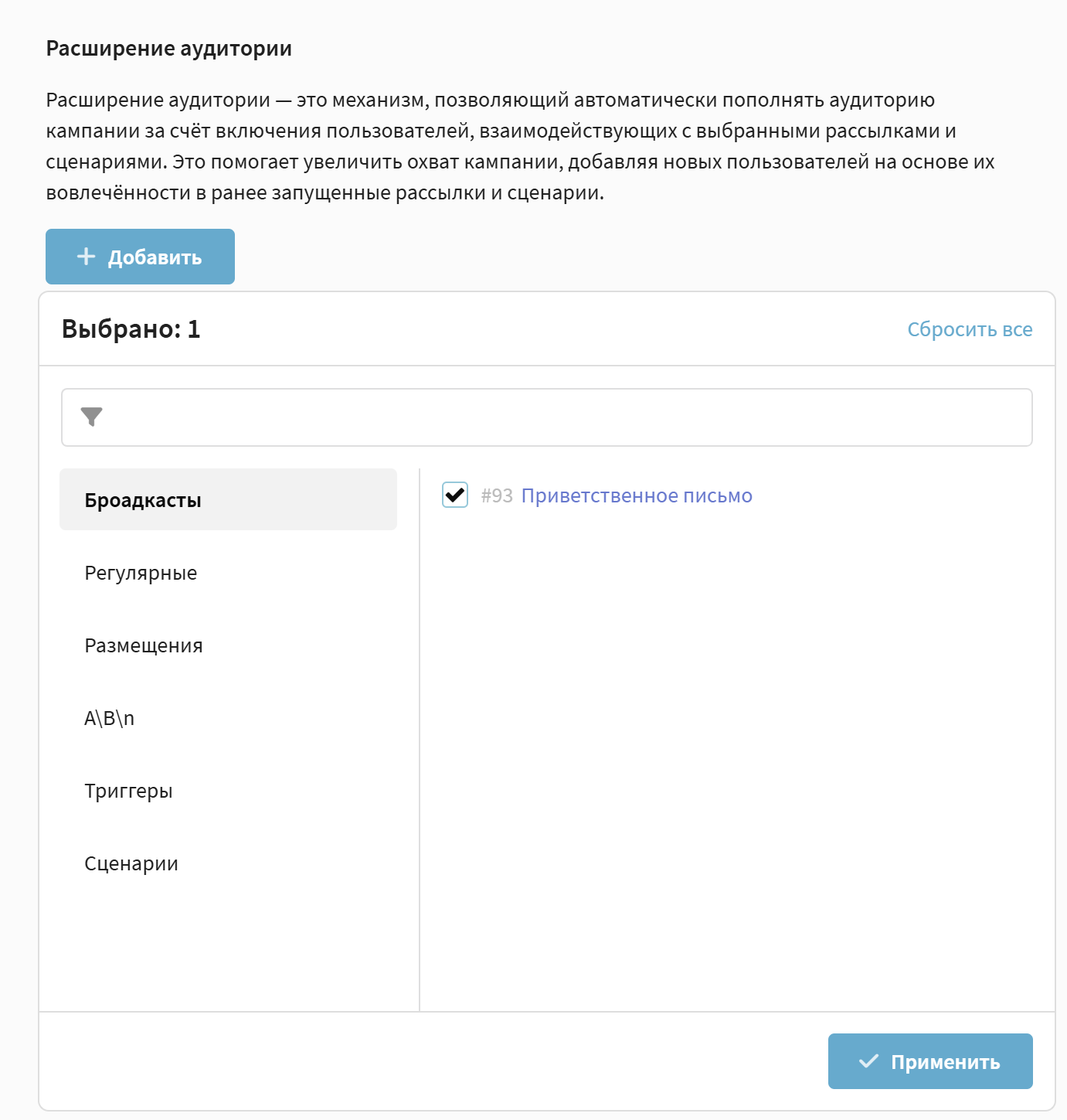Uncheck the #93 Приветственное письмо checkbox
The height and width of the screenshot is (1120, 1067).
(455, 495)
